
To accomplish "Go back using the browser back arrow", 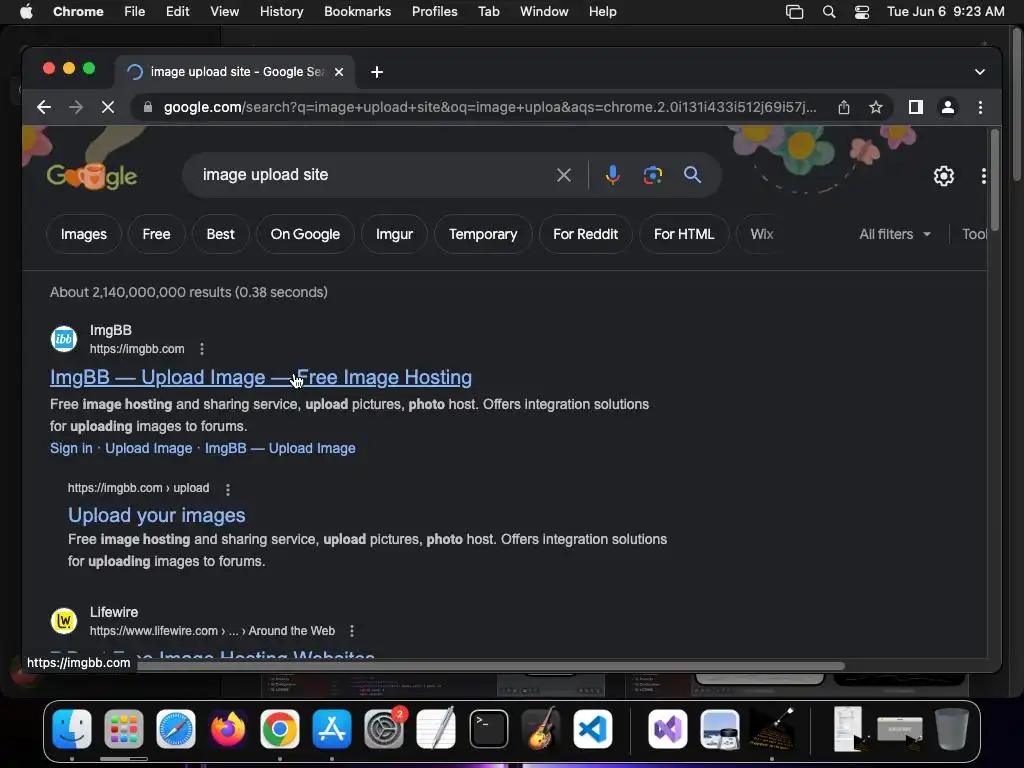I will (44, 107).
